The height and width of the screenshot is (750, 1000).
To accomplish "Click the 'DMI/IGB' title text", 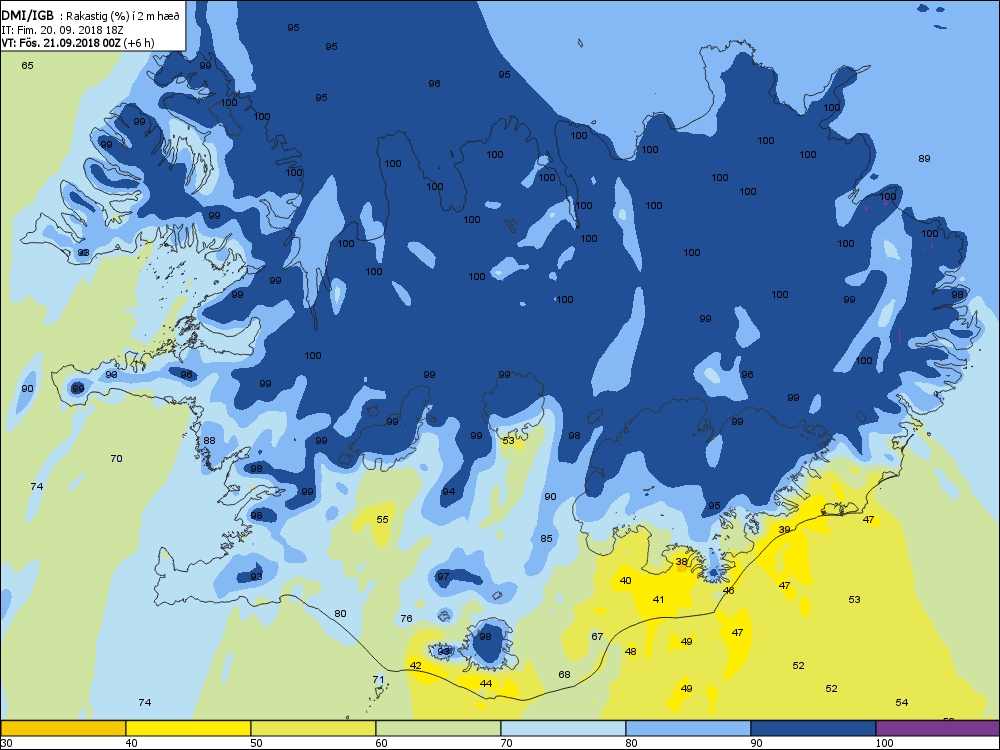I will [x=28, y=17].
